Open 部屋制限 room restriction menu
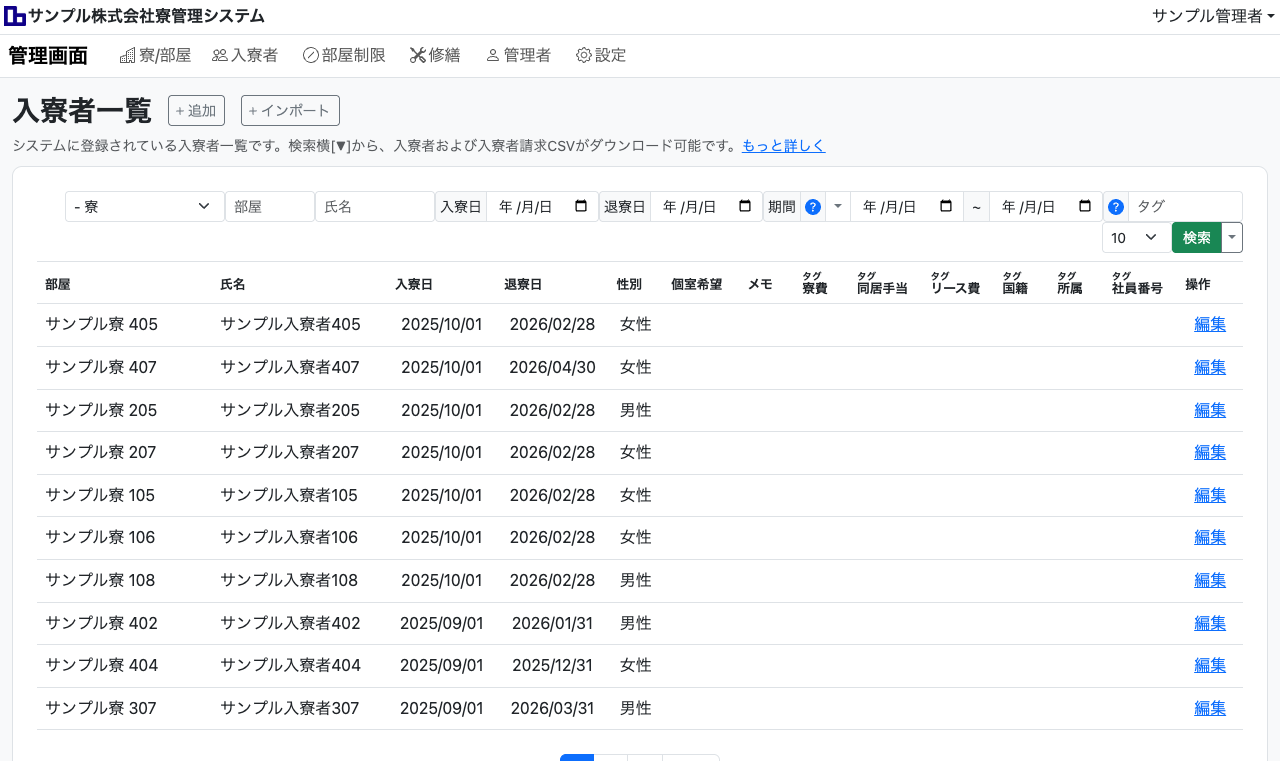The height and width of the screenshot is (761, 1280). [x=344, y=56]
